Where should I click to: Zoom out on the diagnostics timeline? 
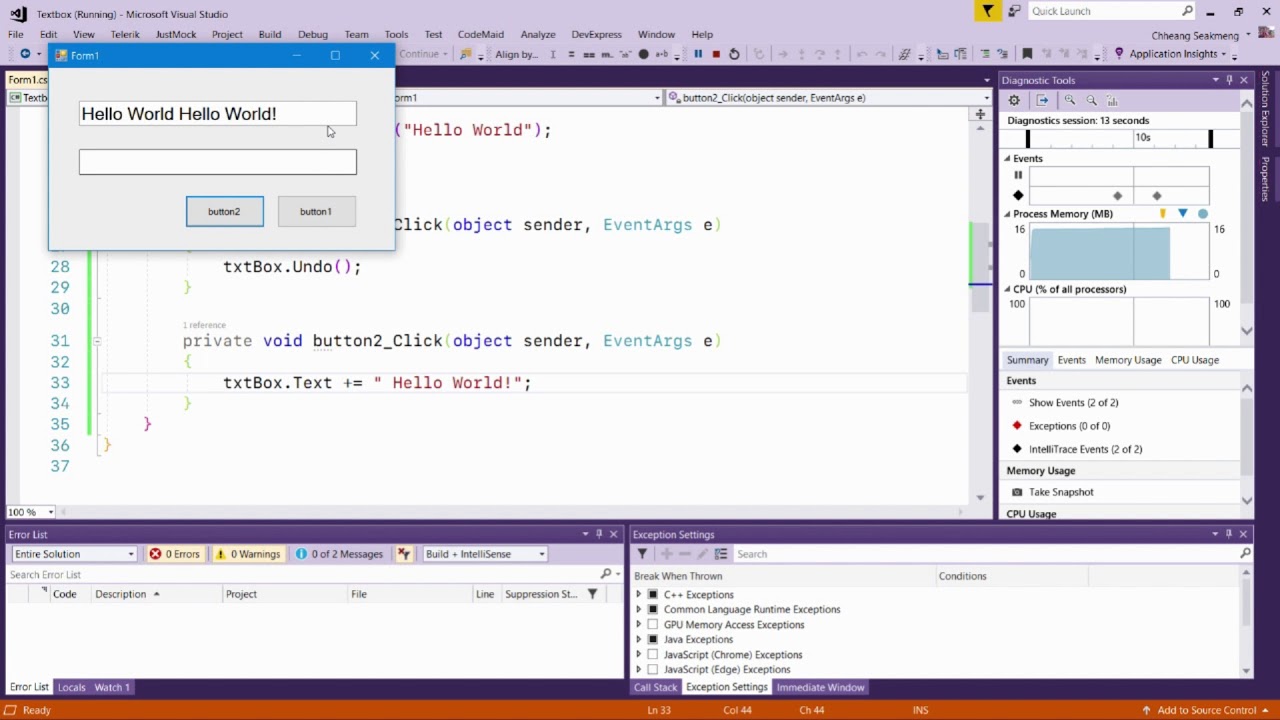1091,100
